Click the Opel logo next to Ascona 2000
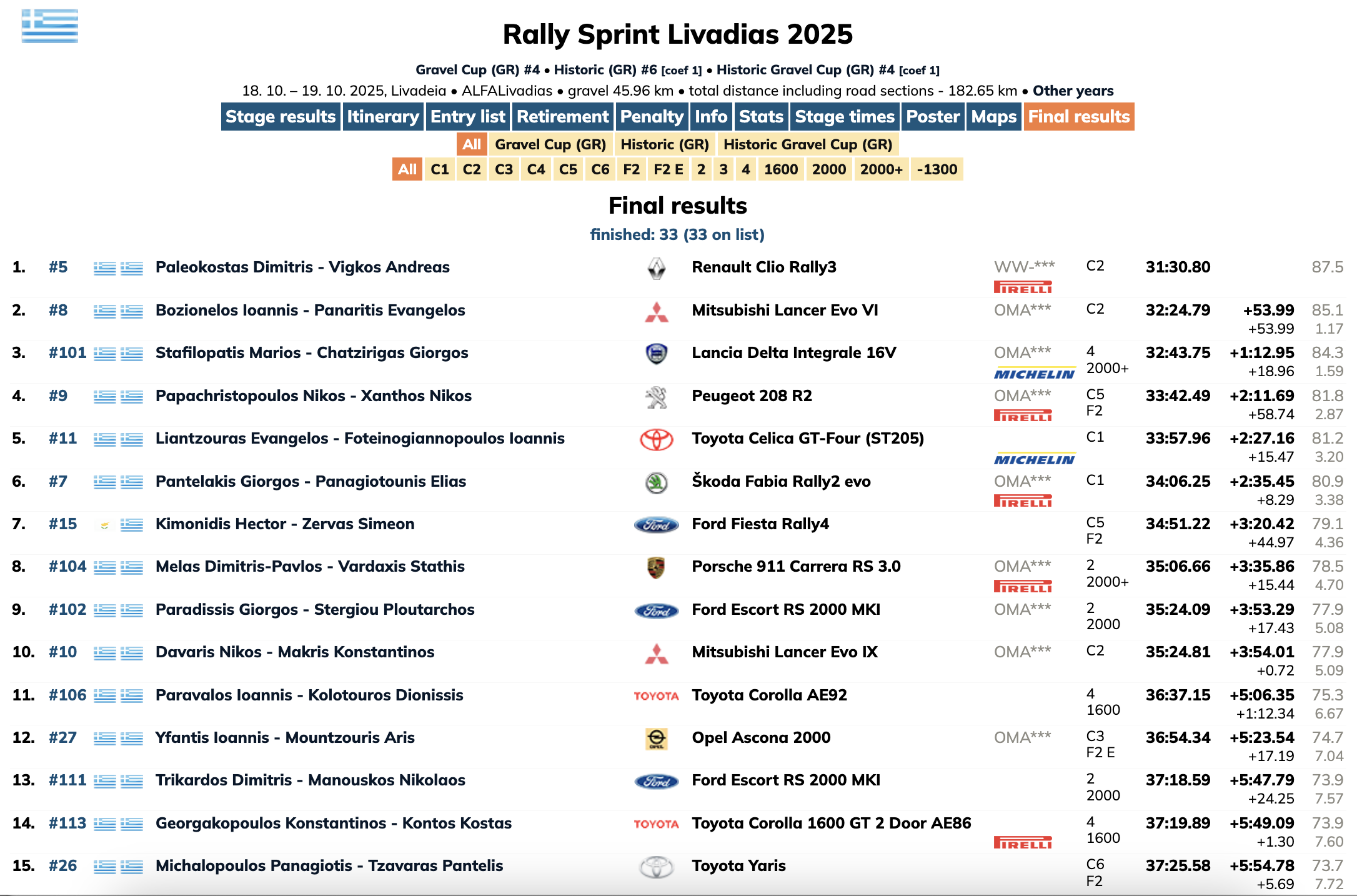The width and height of the screenshot is (1357, 896). 656,739
